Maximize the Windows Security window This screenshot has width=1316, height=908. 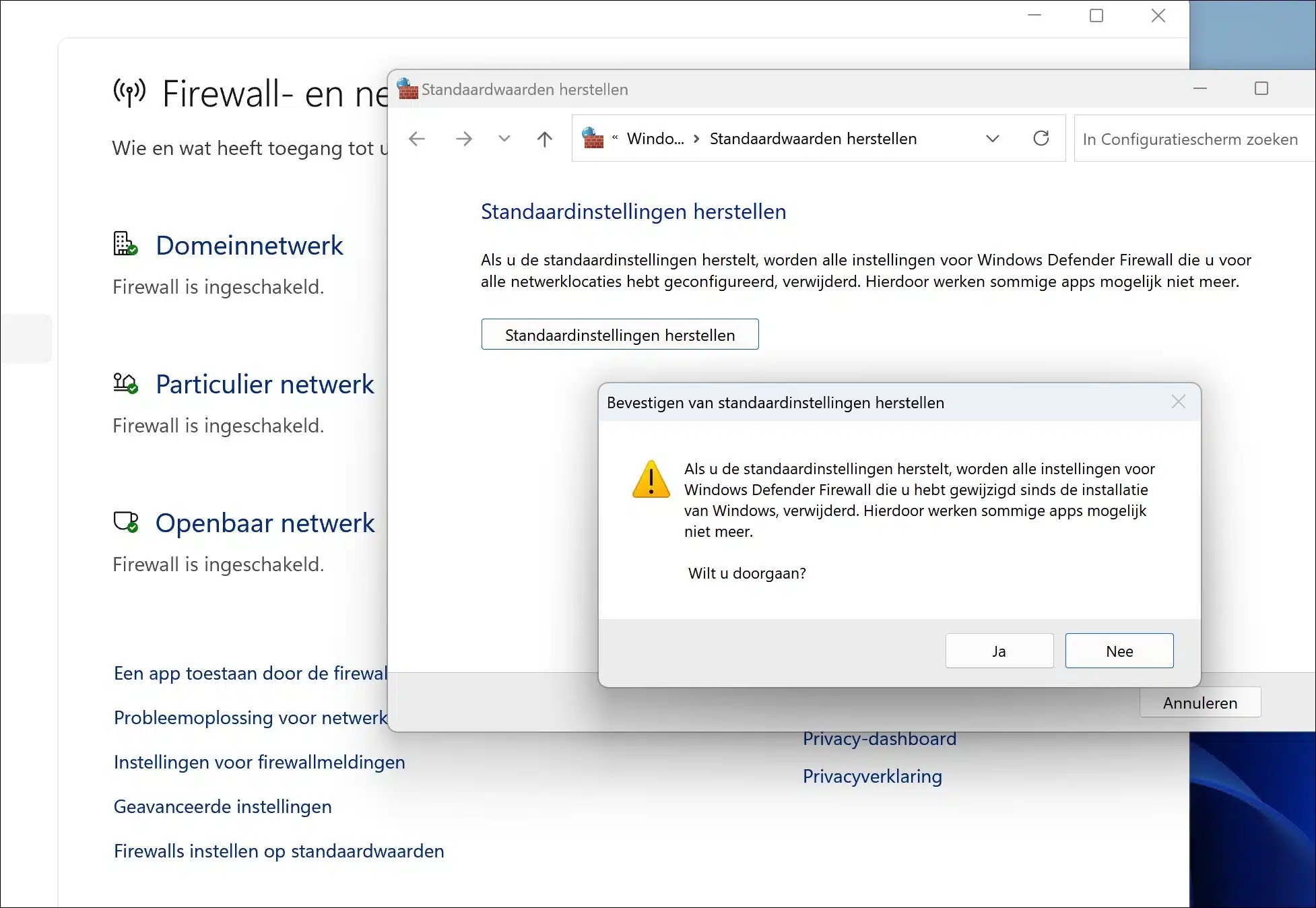pyautogui.click(x=1096, y=15)
